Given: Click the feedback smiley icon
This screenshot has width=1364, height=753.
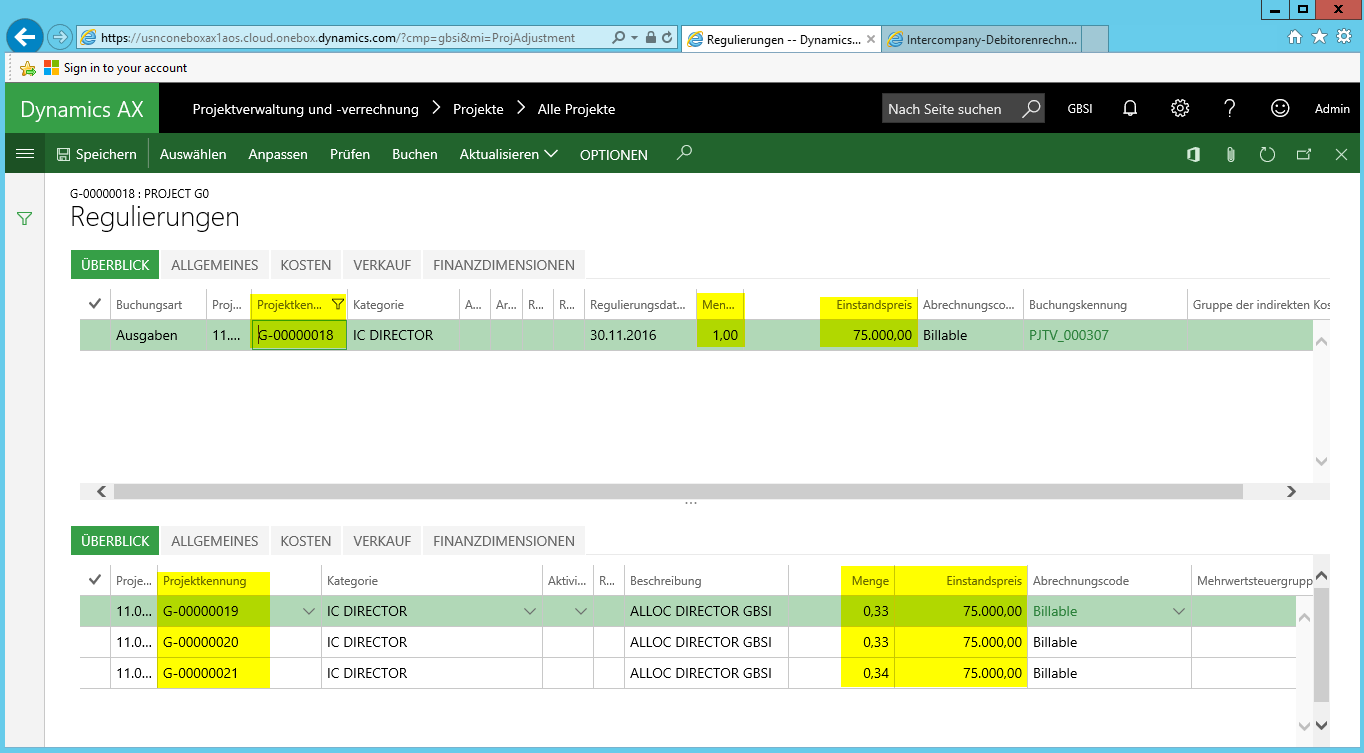Looking at the screenshot, I should [1280, 109].
